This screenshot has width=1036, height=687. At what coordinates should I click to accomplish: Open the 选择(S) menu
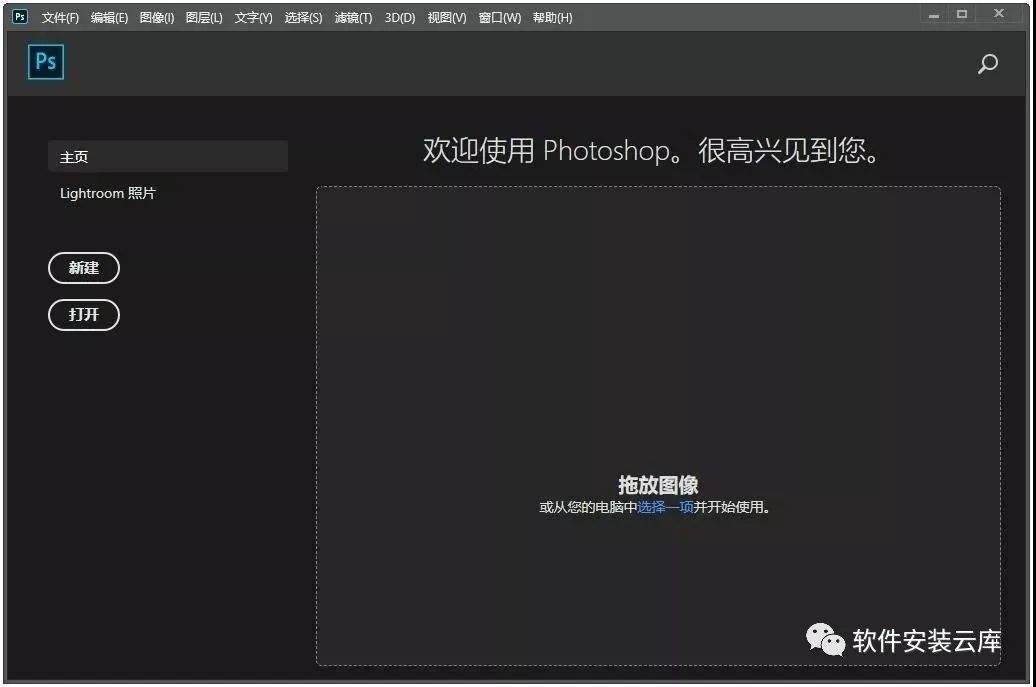pyautogui.click(x=303, y=18)
